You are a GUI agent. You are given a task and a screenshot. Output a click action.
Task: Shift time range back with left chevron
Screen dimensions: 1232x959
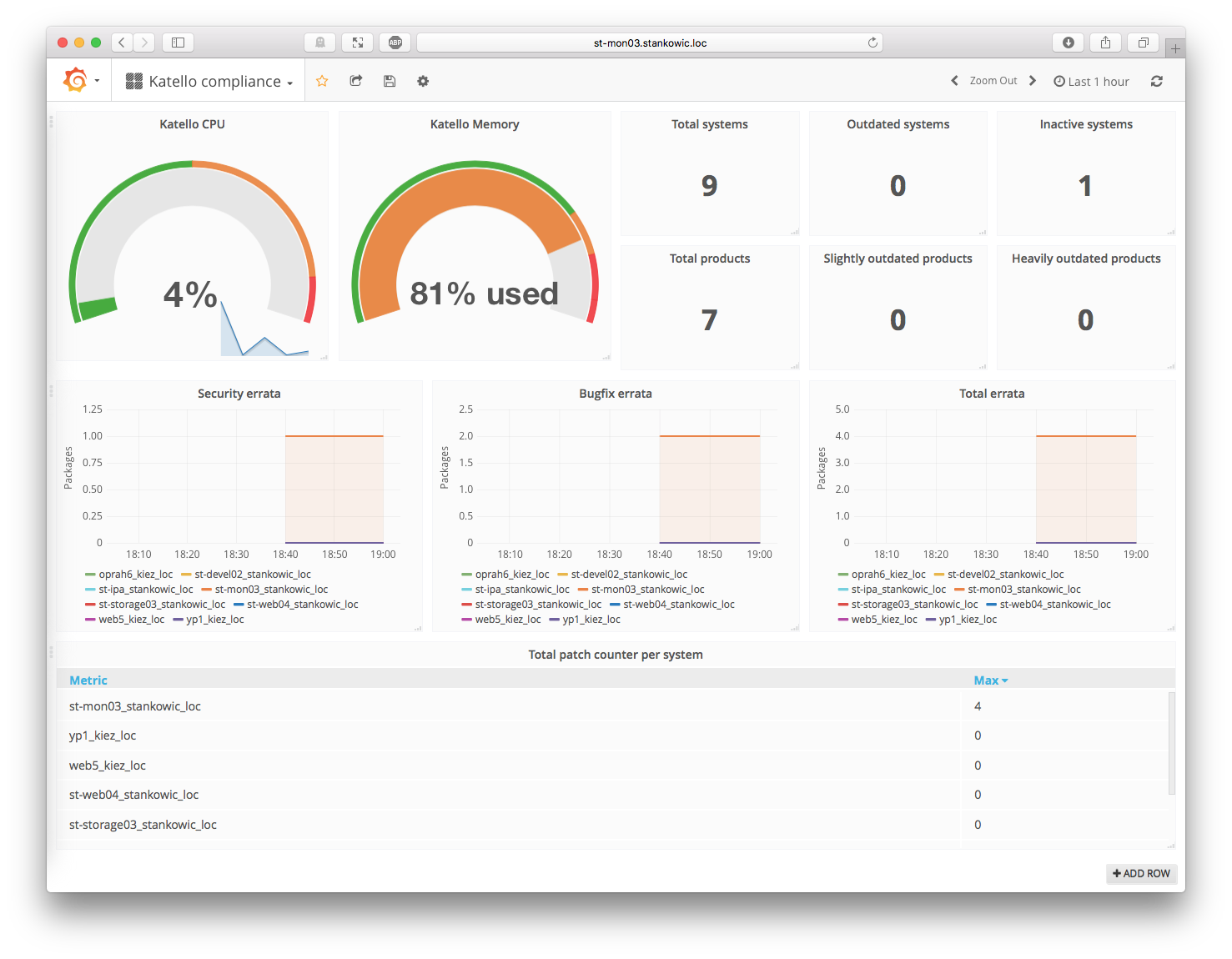(954, 81)
